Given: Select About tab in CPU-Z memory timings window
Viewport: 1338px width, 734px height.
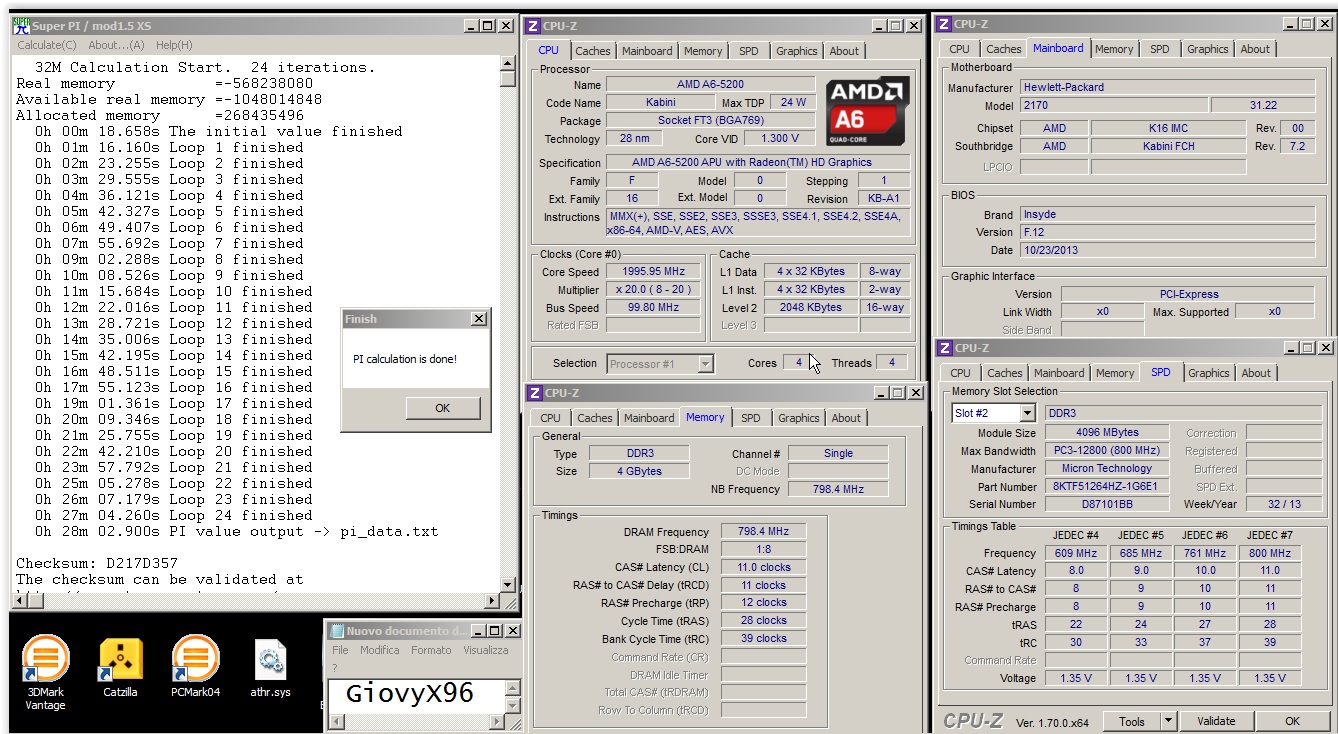Looking at the screenshot, I should (x=846, y=418).
